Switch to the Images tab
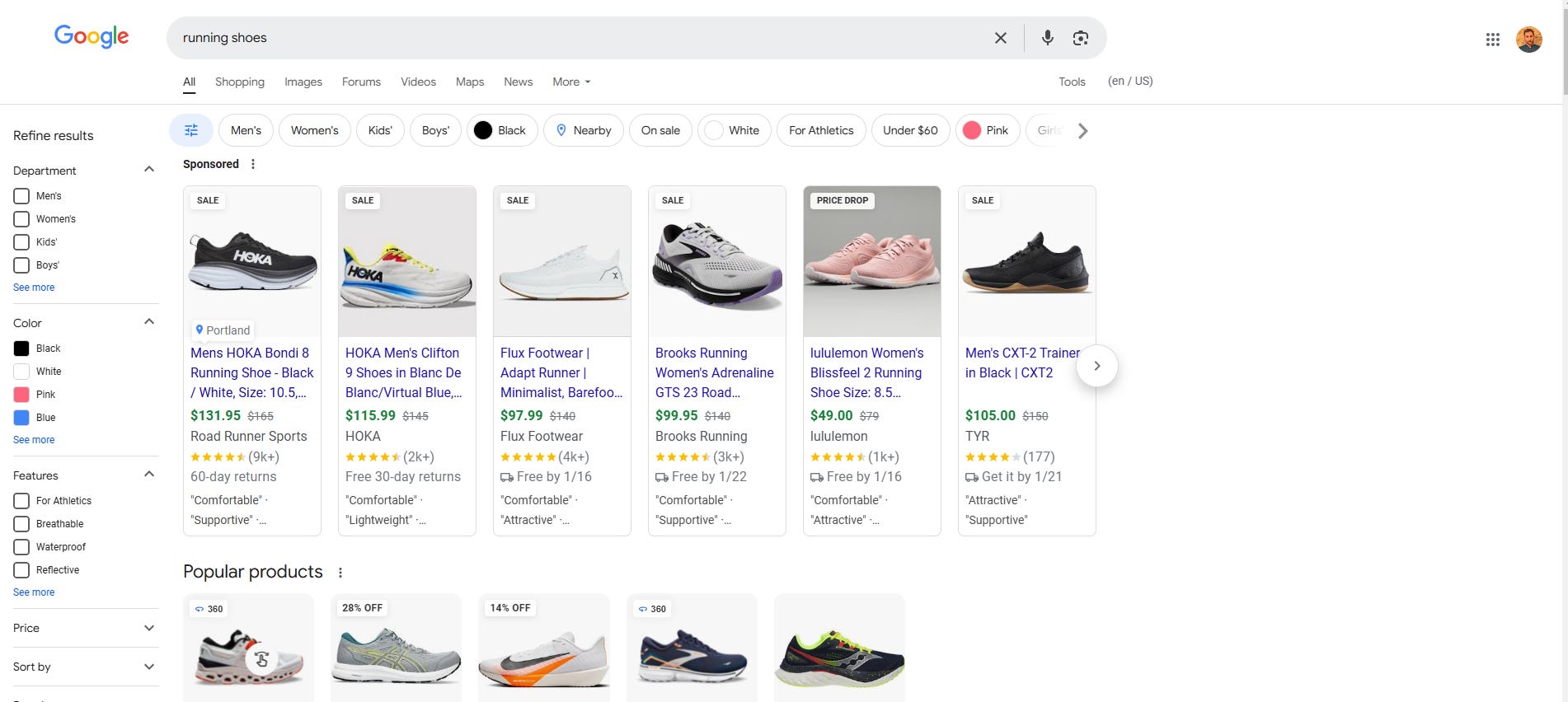Image resolution: width=1568 pixels, height=702 pixels. pyautogui.click(x=303, y=82)
